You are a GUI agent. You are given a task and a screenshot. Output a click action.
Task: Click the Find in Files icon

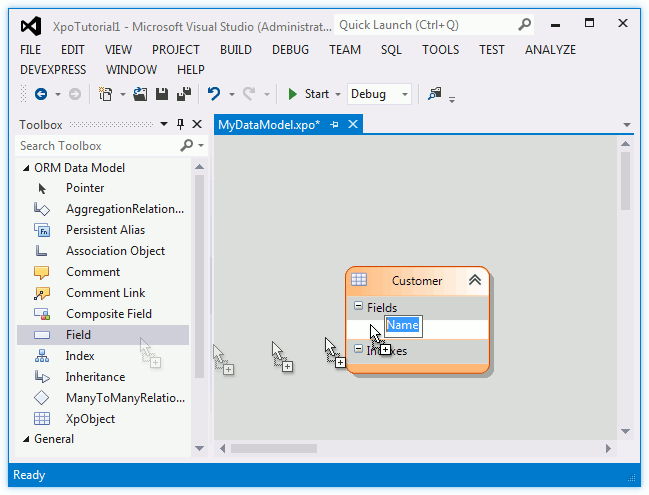click(x=435, y=94)
